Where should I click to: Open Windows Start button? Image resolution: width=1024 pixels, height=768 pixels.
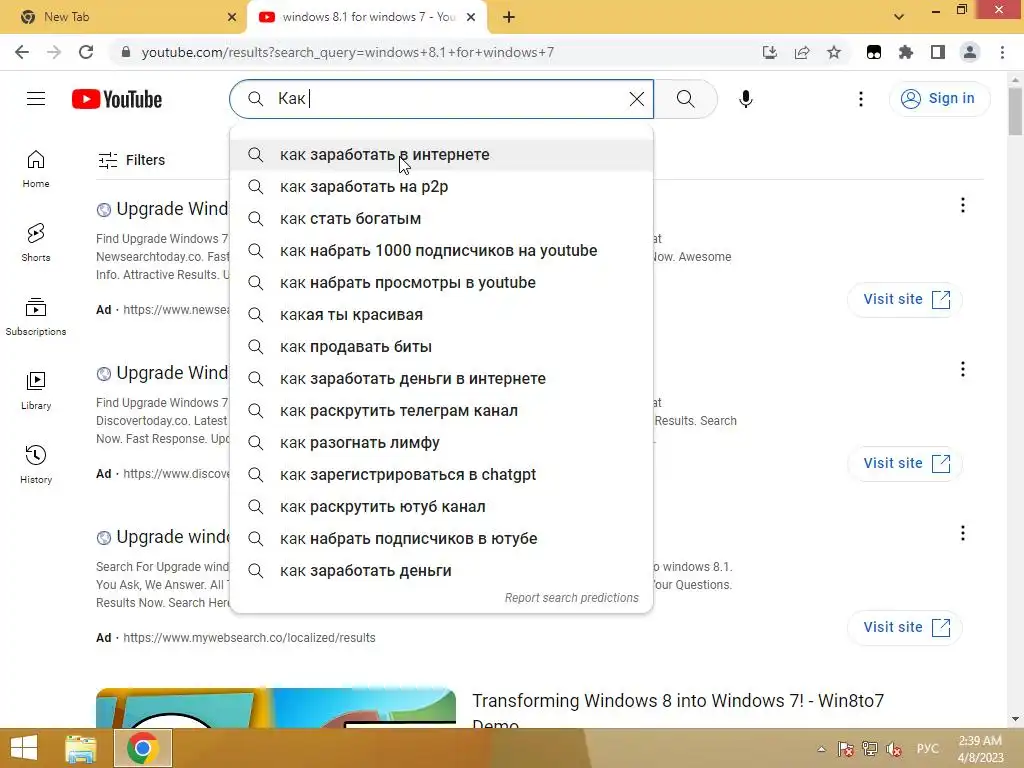(x=24, y=748)
